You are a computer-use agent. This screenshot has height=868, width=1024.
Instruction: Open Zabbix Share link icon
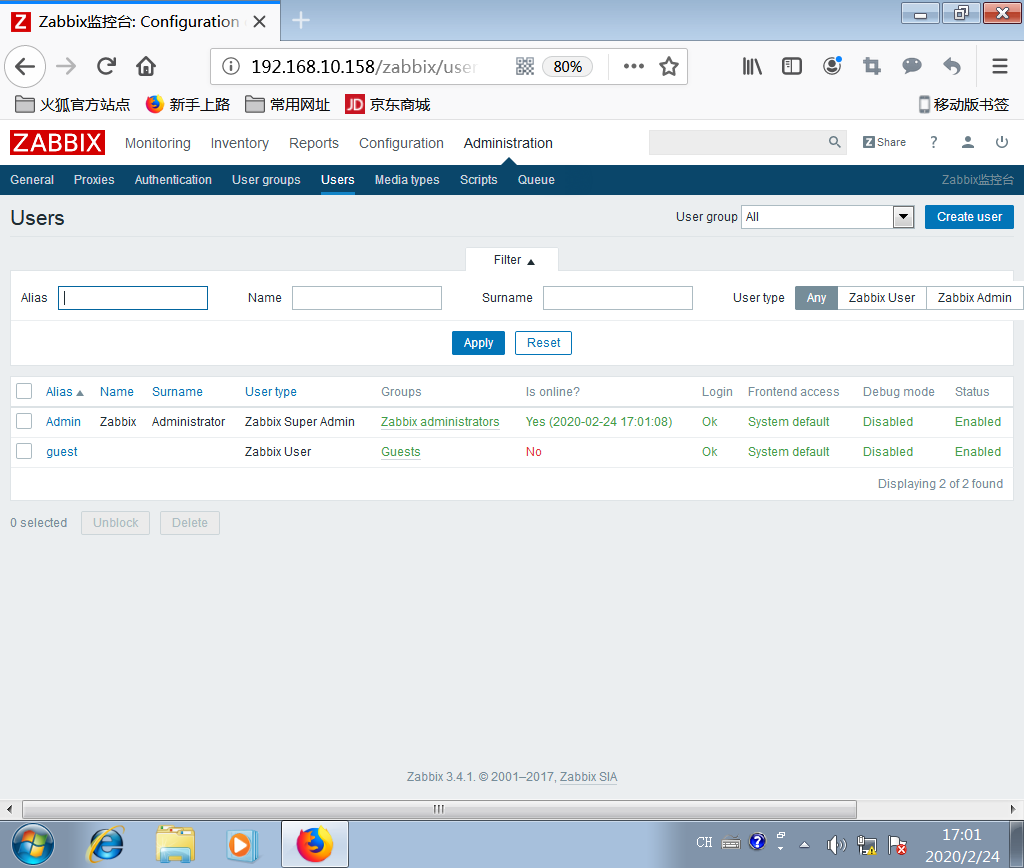click(x=884, y=142)
